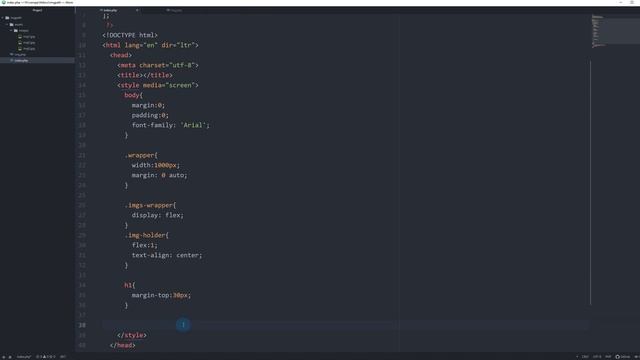Place cursor on the <!DOCTYPE html> line

[x=130, y=35]
